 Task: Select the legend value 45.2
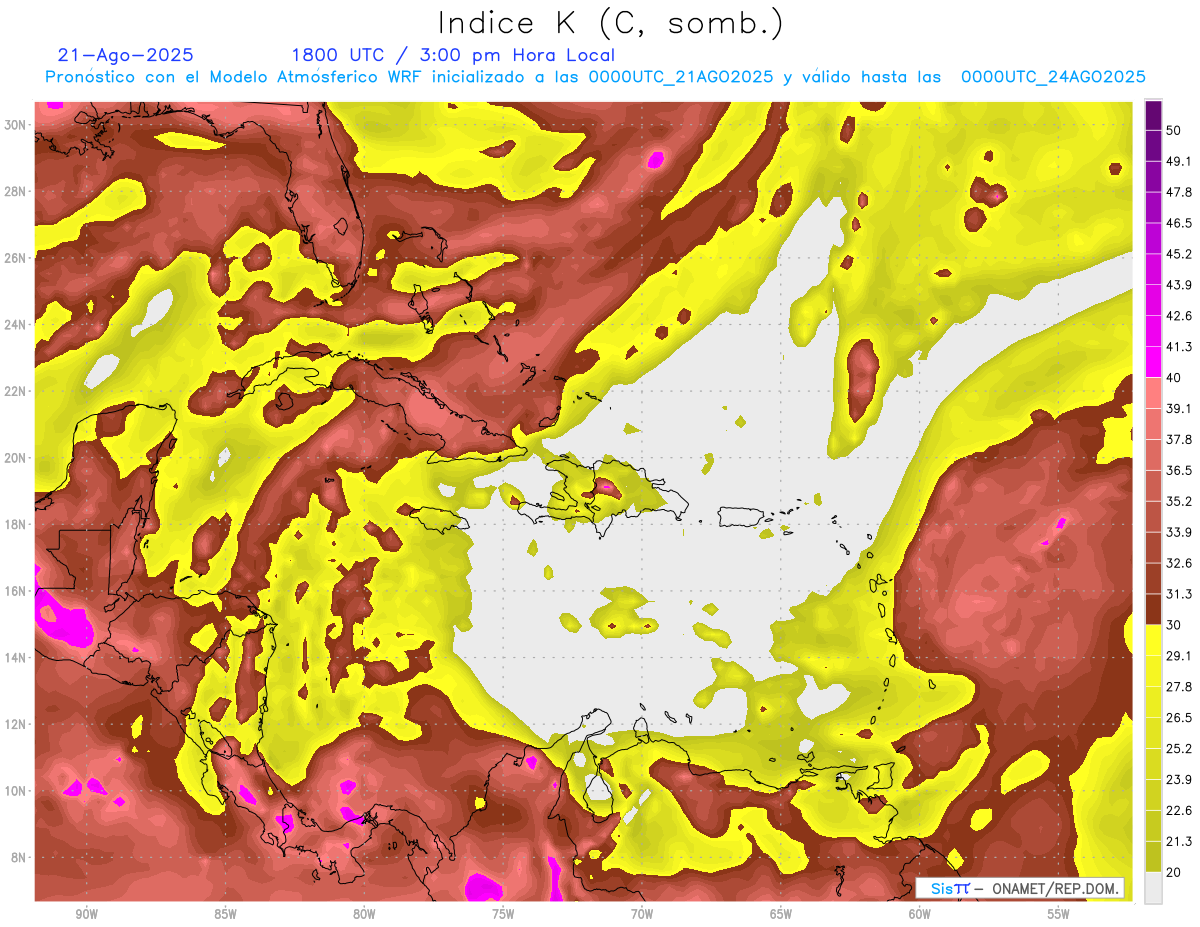1179,254
